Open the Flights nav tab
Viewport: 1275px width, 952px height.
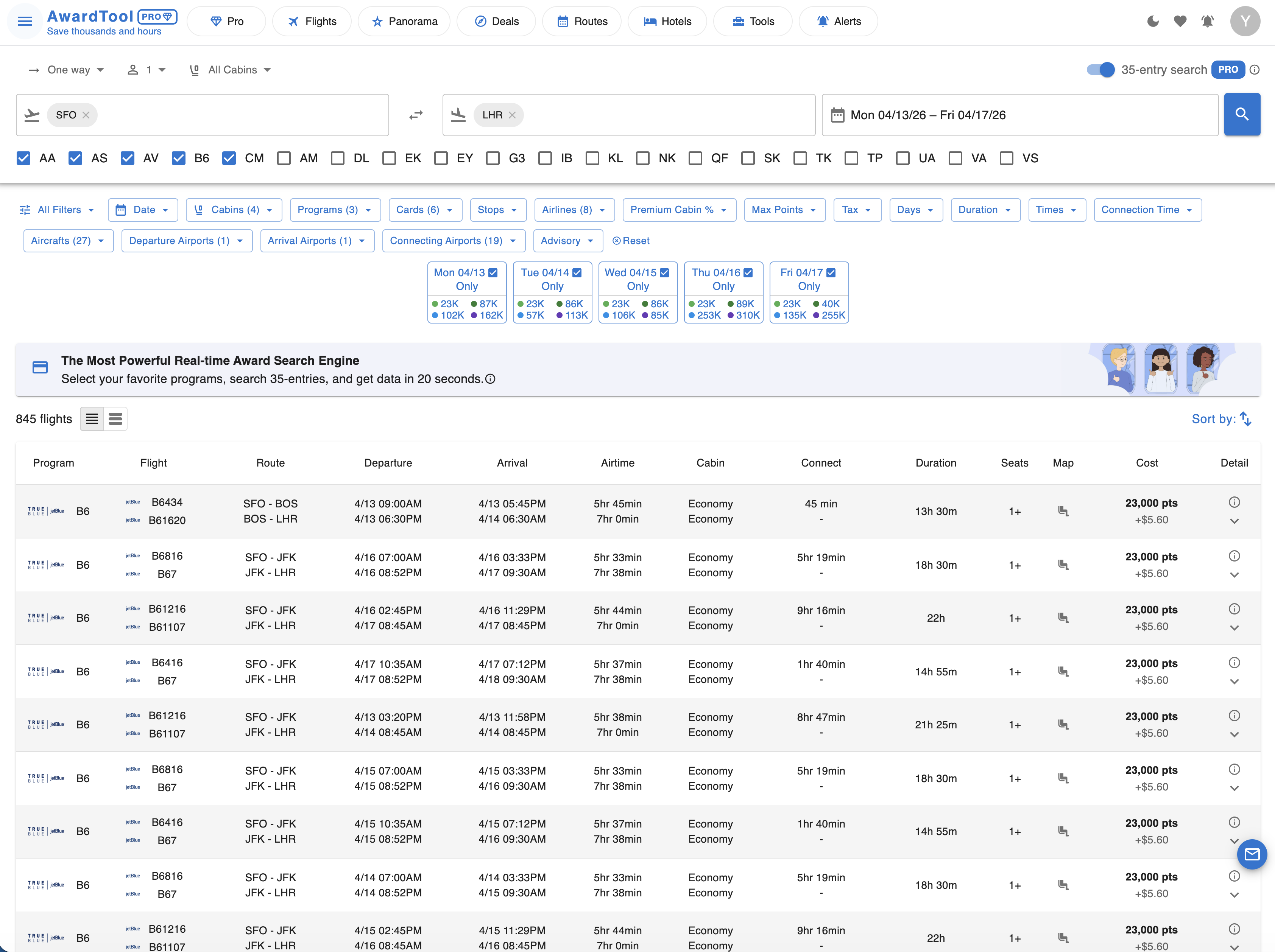312,21
